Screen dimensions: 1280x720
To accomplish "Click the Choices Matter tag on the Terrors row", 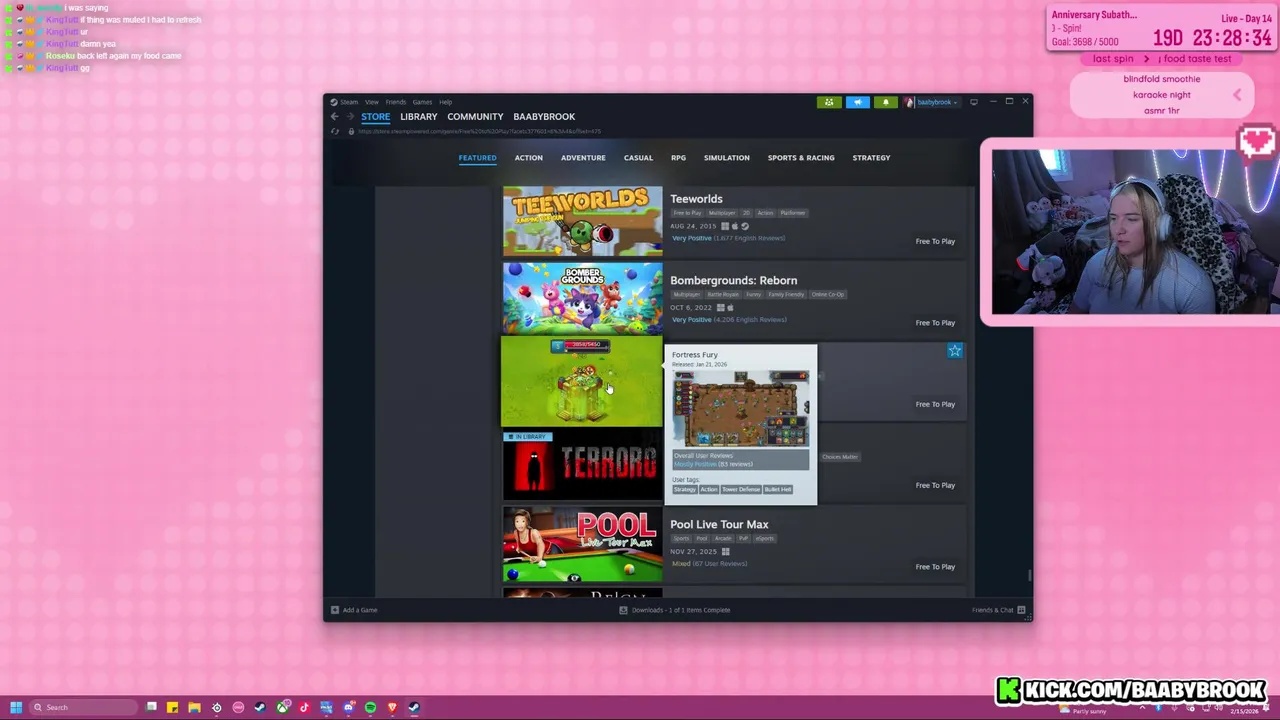I will click(840, 457).
